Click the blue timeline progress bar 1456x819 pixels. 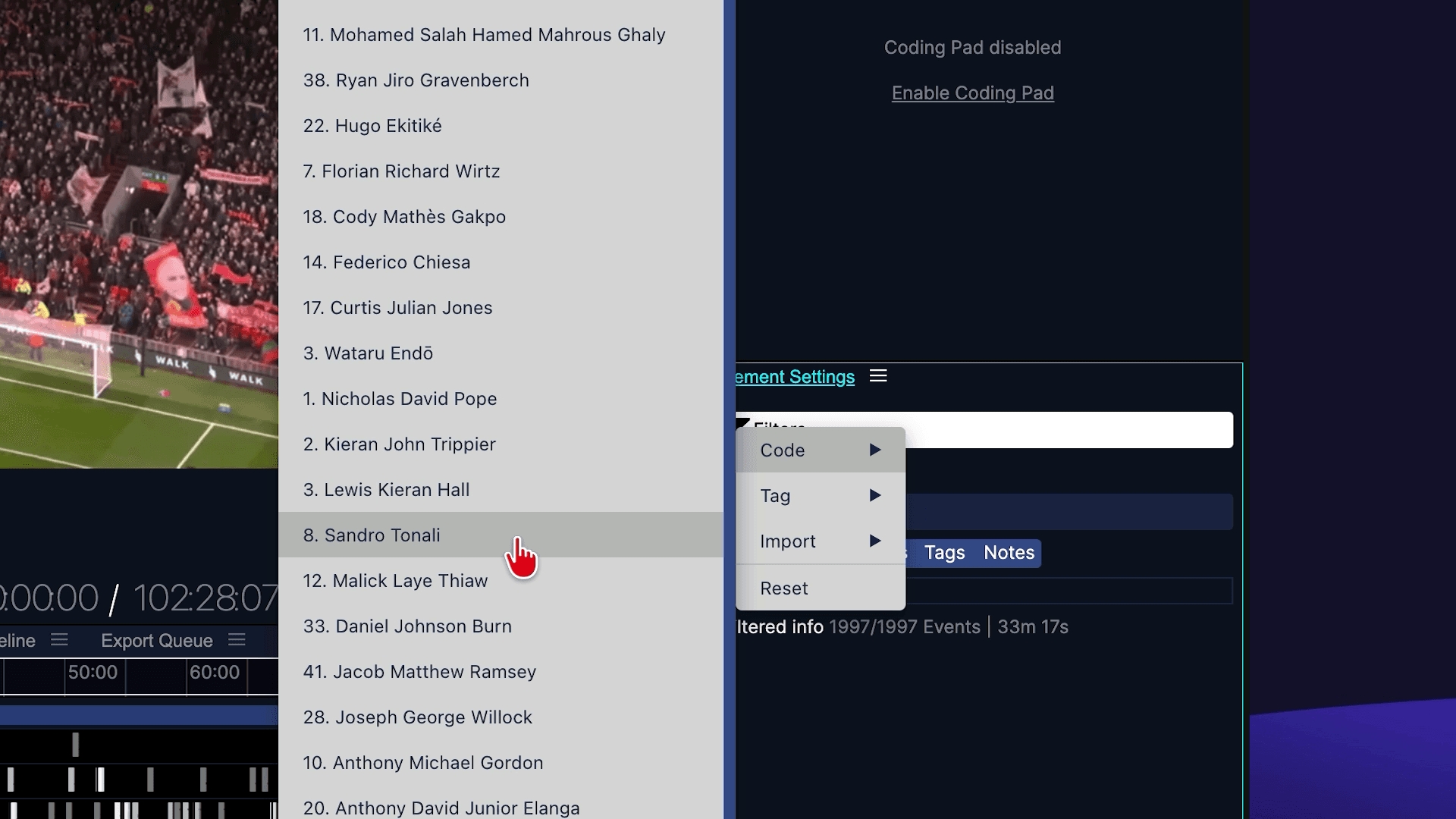(136, 715)
